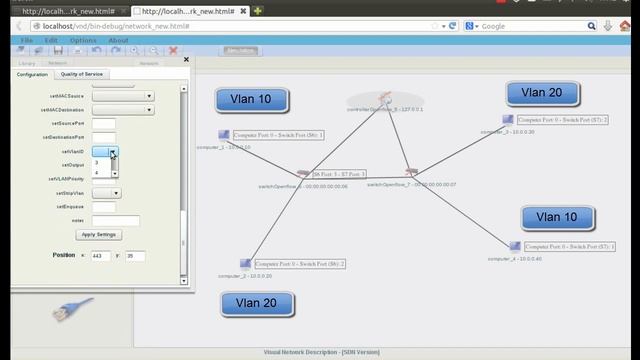Open the File menu

tap(27, 40)
